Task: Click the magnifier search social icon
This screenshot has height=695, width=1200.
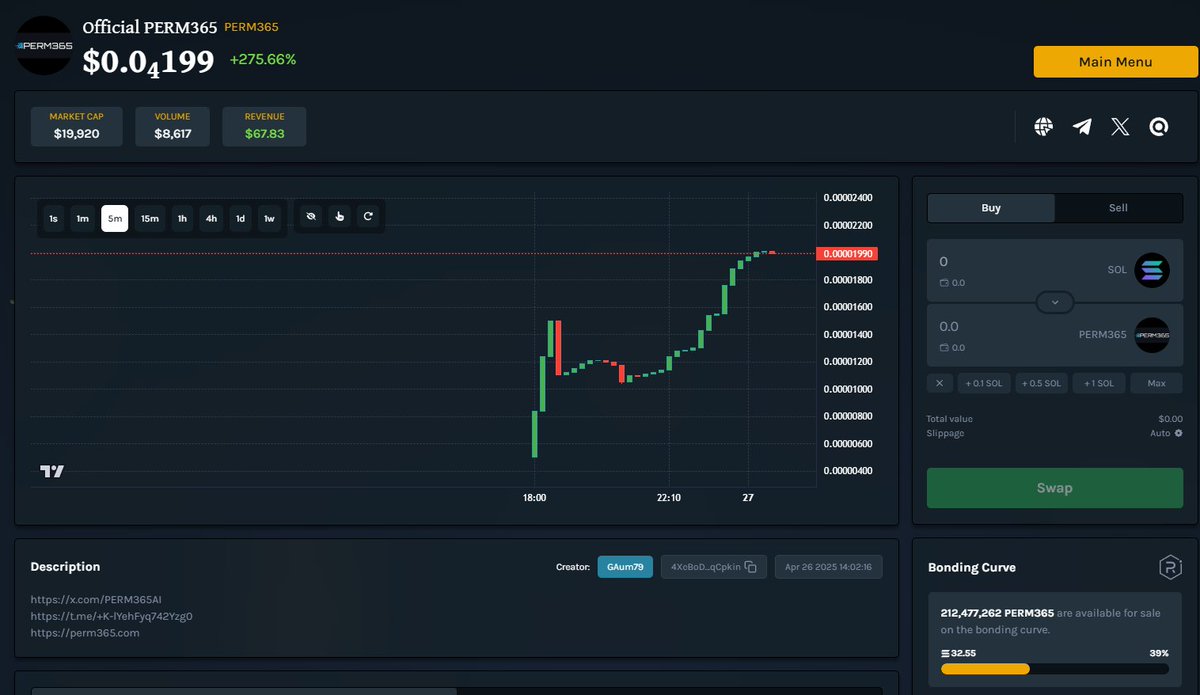Action: click(x=1159, y=126)
